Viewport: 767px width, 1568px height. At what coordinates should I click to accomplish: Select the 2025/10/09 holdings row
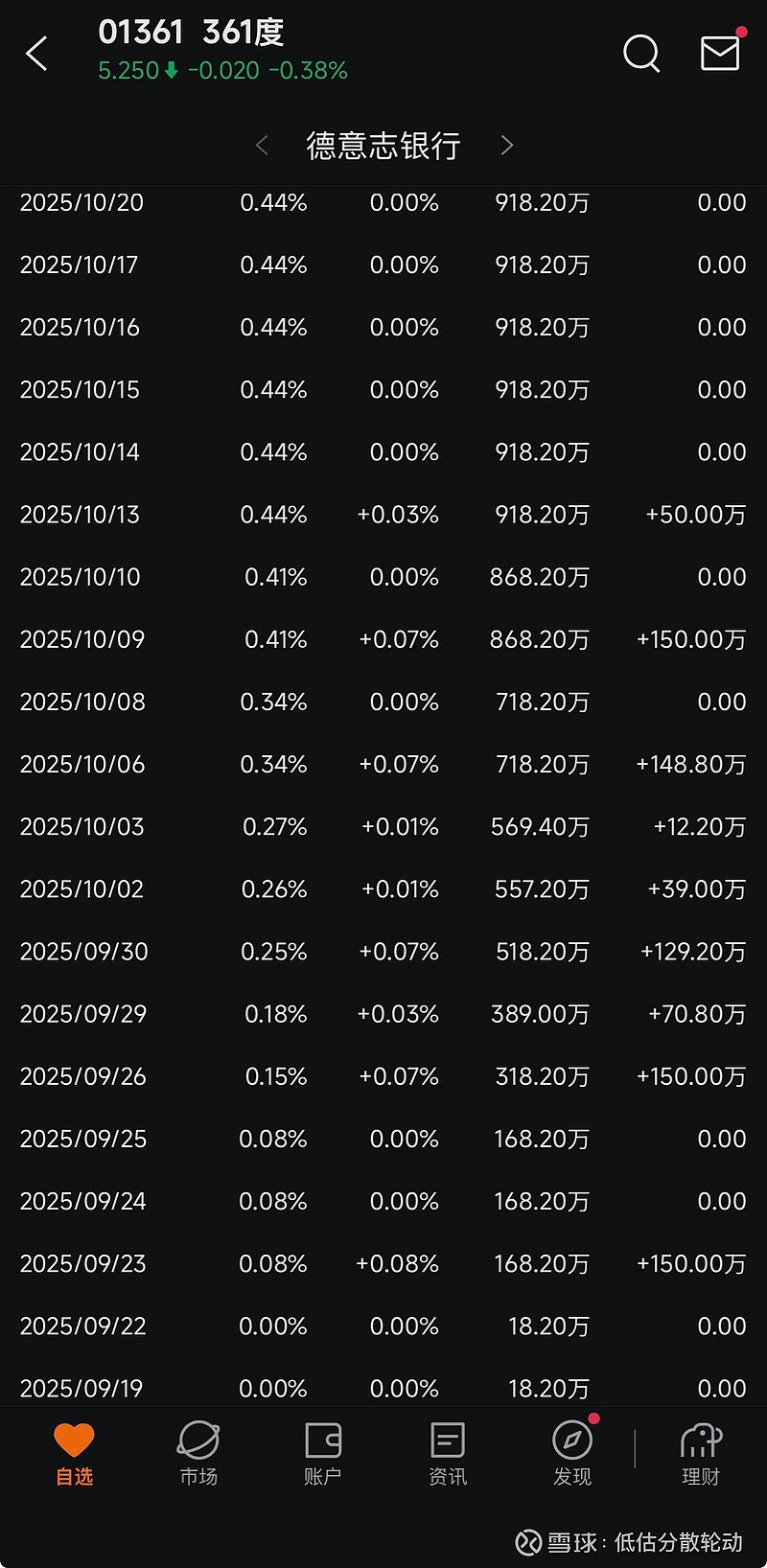tap(383, 639)
